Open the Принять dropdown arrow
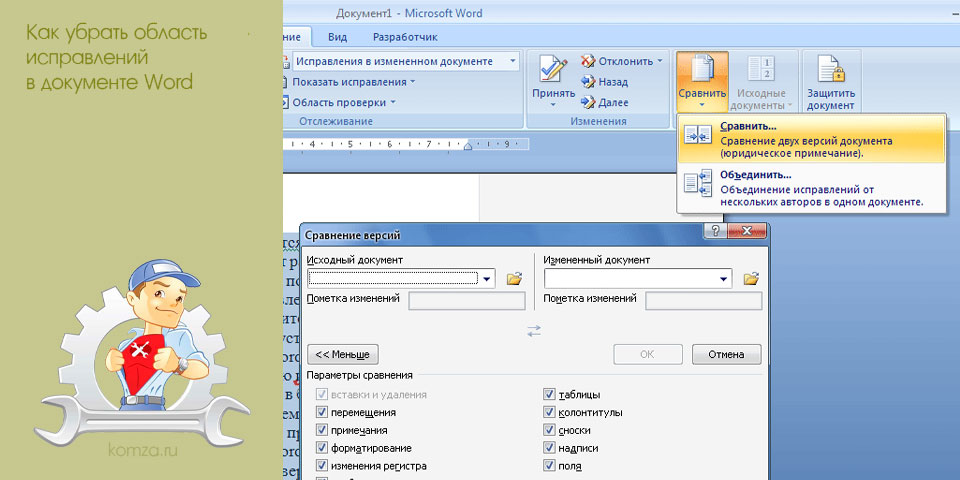The height and width of the screenshot is (480, 960). click(553, 105)
